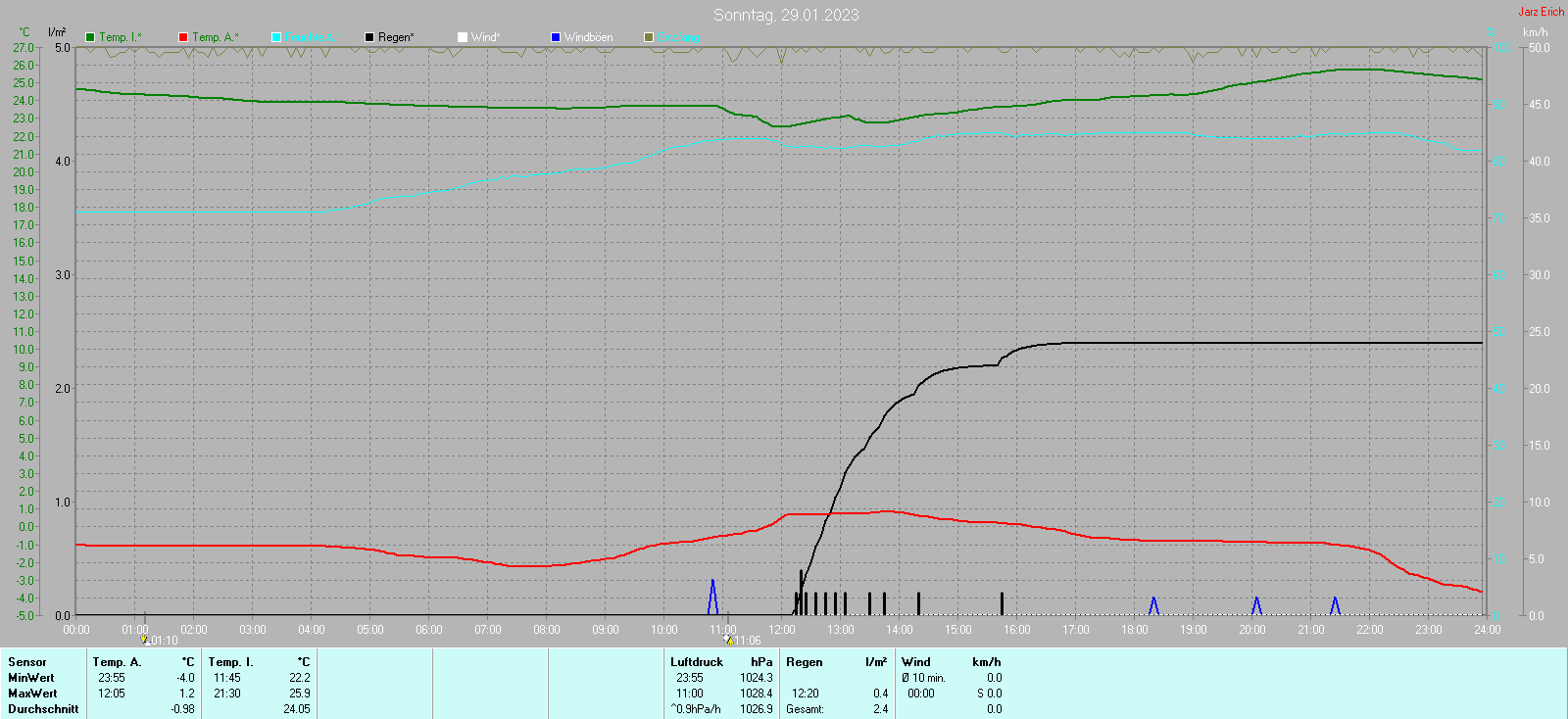
Task: Click the green Temp. I. legend square
Action: click(x=90, y=37)
